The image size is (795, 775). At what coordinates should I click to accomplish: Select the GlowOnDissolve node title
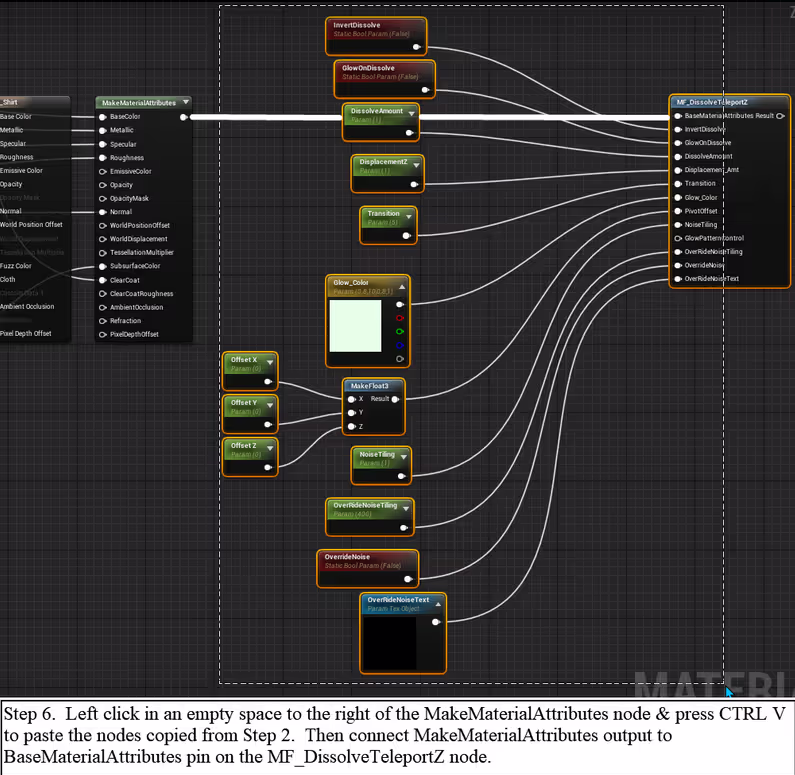point(368,68)
